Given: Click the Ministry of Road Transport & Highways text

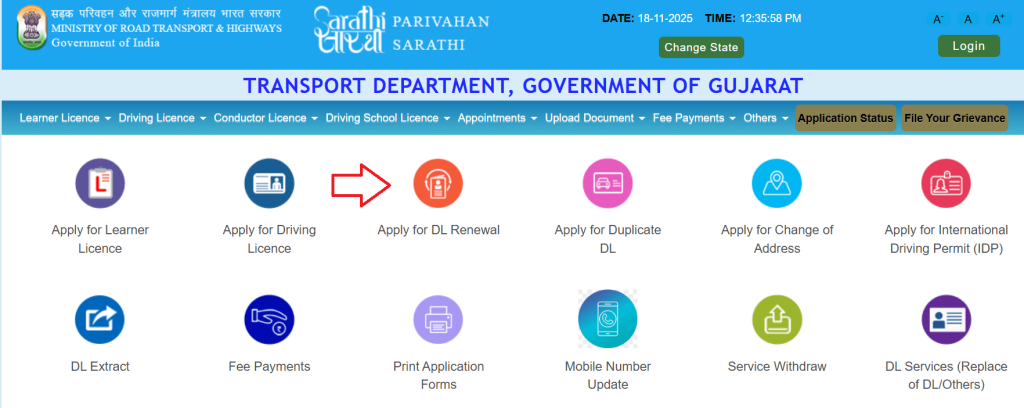Looking at the screenshot, I should (x=167, y=28).
